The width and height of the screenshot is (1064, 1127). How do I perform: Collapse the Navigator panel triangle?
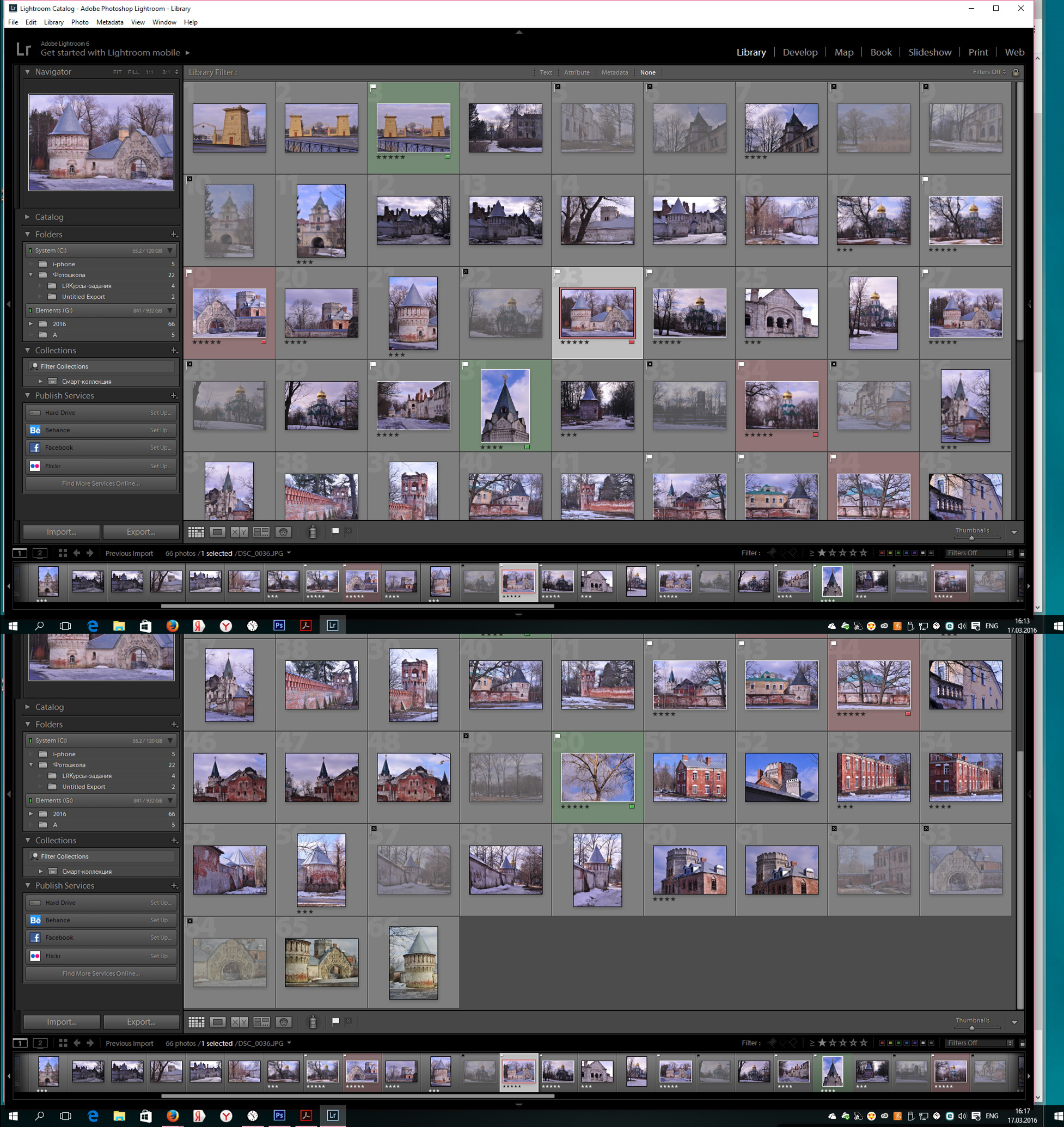[27, 71]
